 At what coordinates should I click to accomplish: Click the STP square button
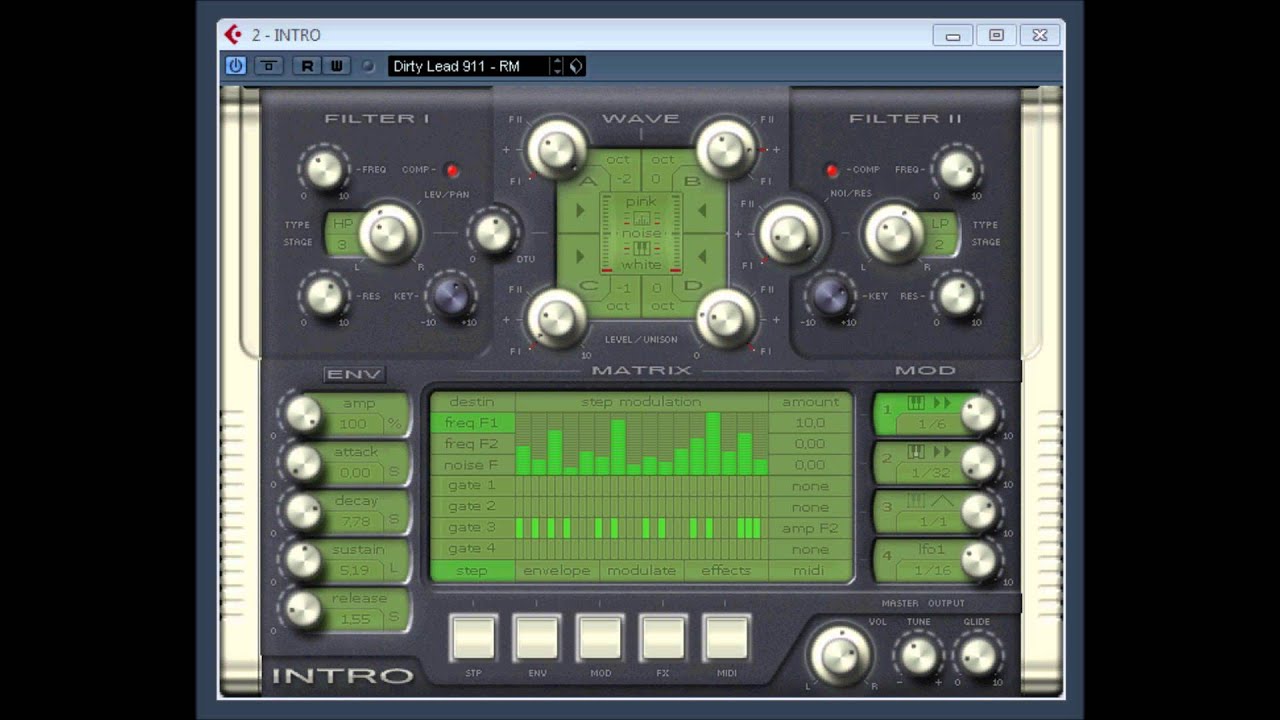coord(473,638)
